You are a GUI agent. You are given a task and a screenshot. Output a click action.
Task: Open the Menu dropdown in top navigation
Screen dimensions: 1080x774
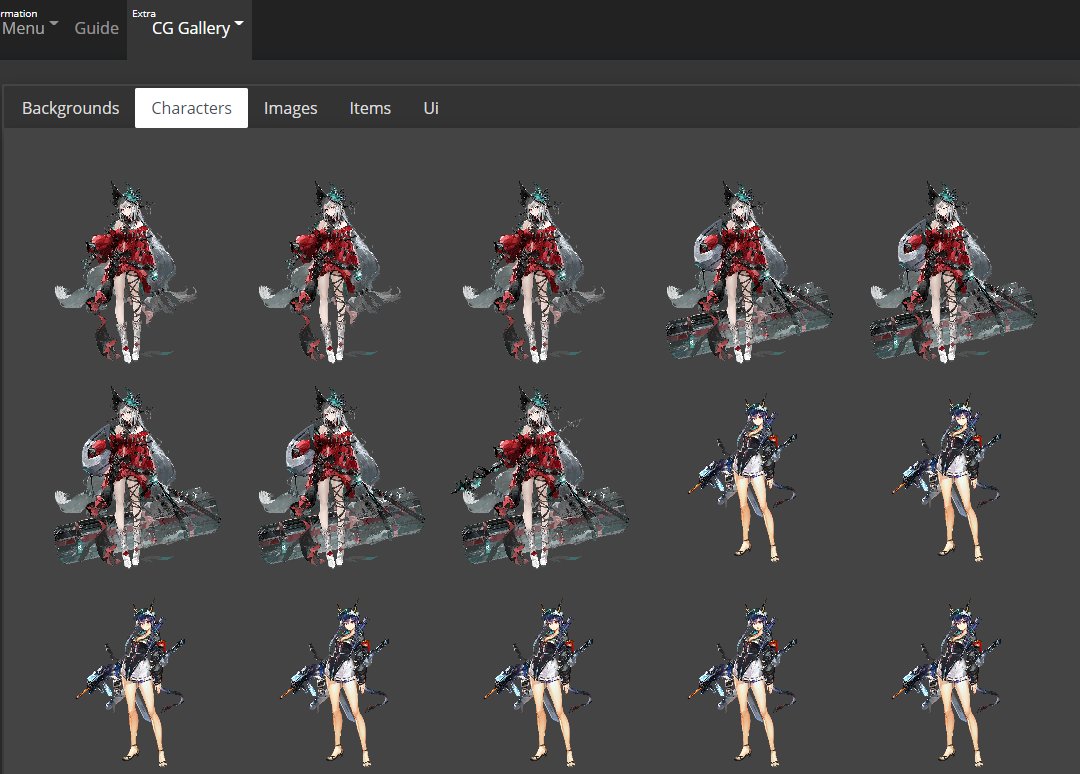tap(29, 28)
